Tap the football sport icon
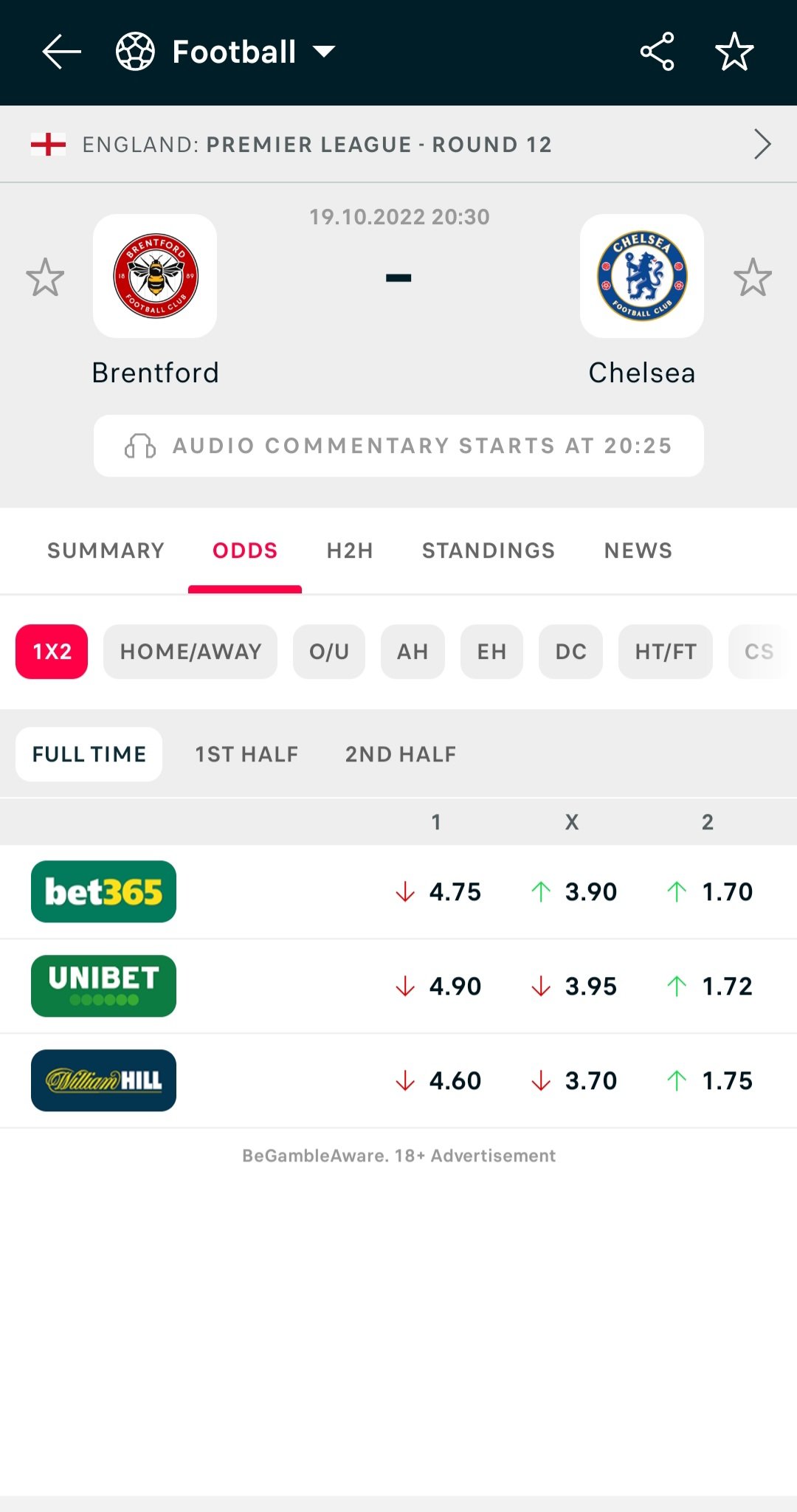This screenshot has height=1512, width=797. click(x=136, y=52)
